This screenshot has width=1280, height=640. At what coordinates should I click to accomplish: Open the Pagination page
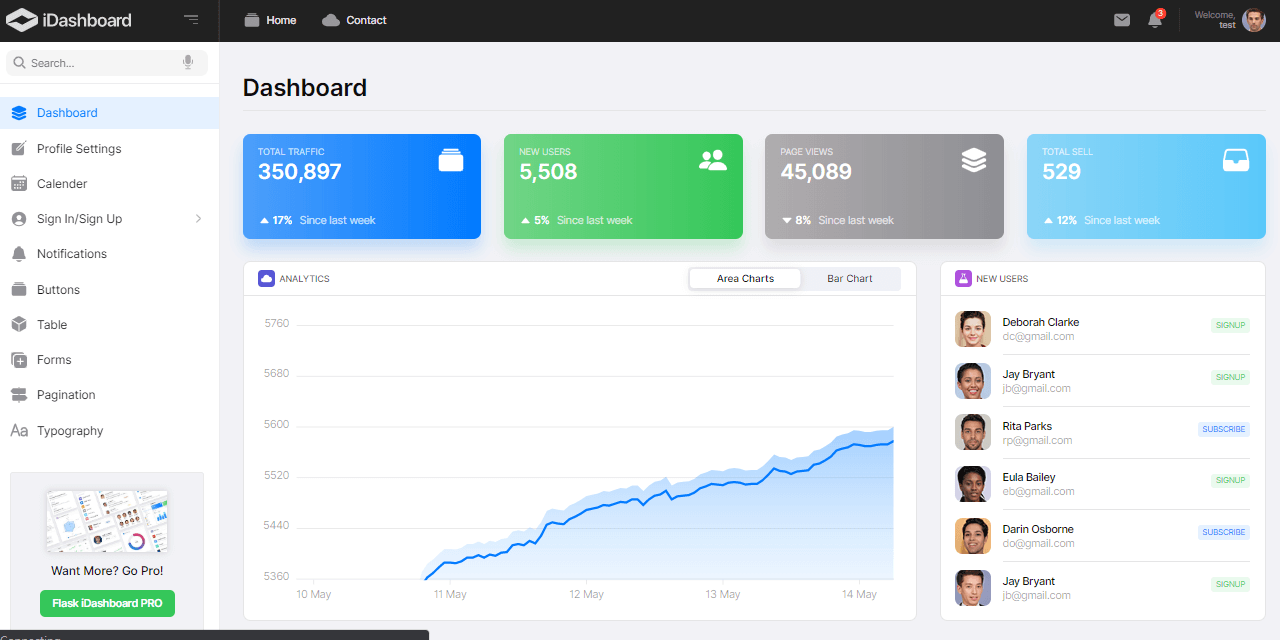(109, 395)
